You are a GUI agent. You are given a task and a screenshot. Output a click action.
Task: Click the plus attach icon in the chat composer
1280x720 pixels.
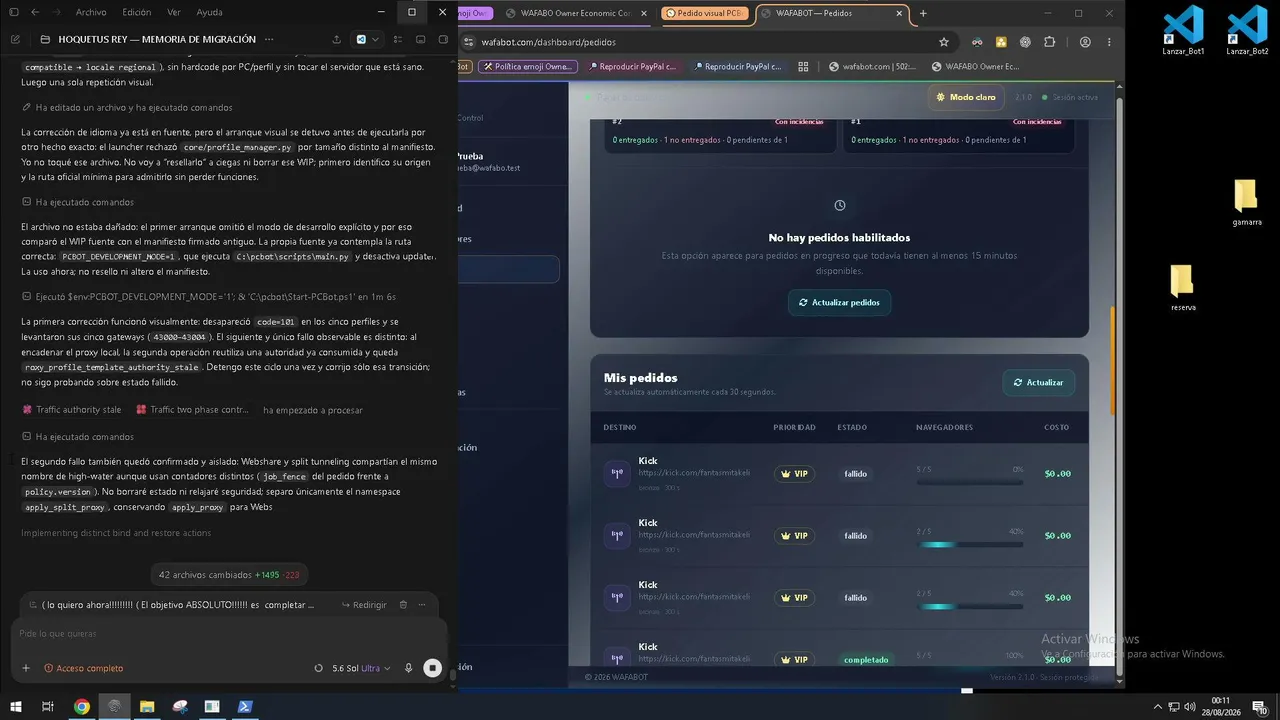(26, 668)
